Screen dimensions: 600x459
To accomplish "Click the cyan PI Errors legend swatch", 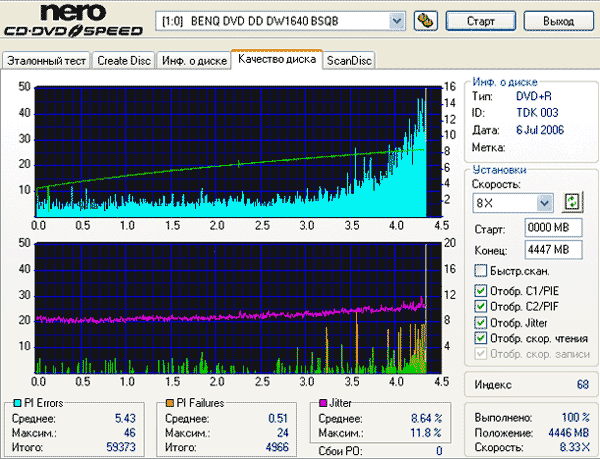I will click(17, 403).
